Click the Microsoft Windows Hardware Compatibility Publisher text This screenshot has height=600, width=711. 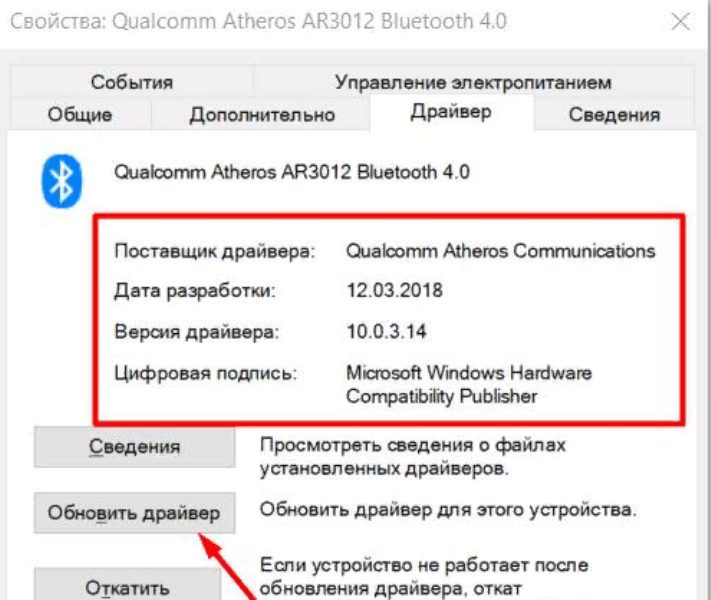coord(469,385)
